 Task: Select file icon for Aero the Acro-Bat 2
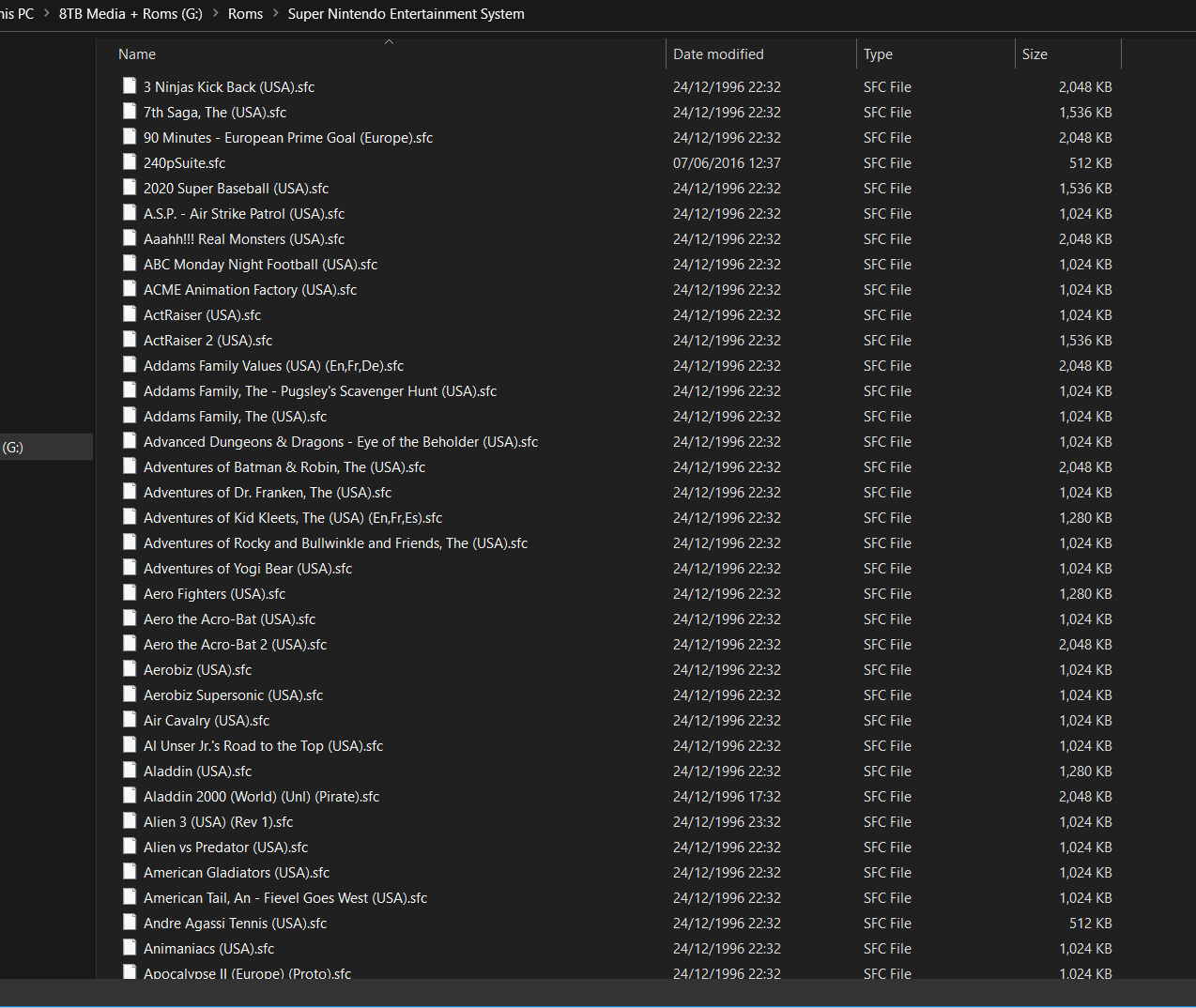pos(130,644)
